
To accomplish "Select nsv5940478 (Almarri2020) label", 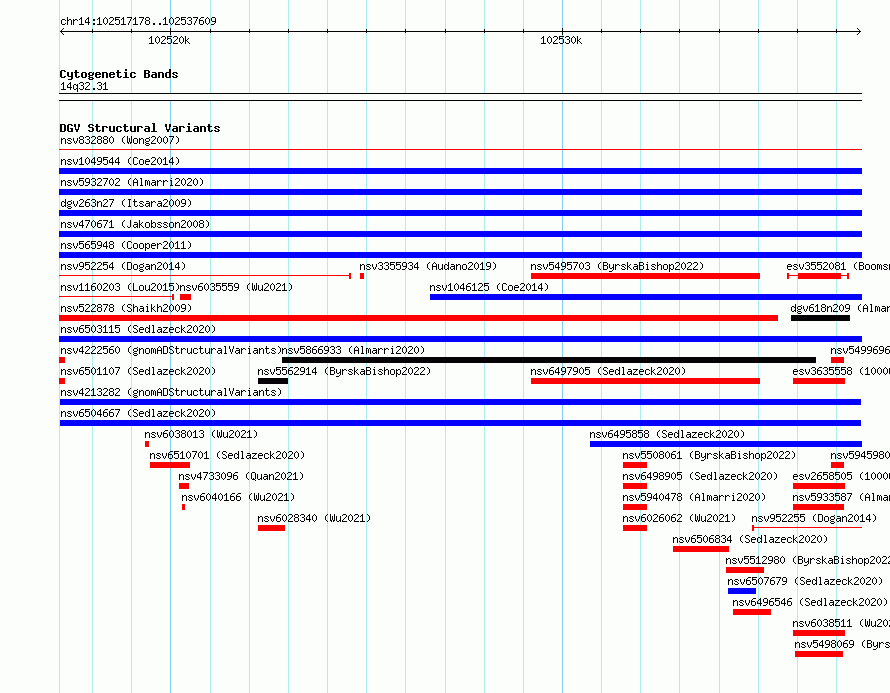I will pos(694,497).
